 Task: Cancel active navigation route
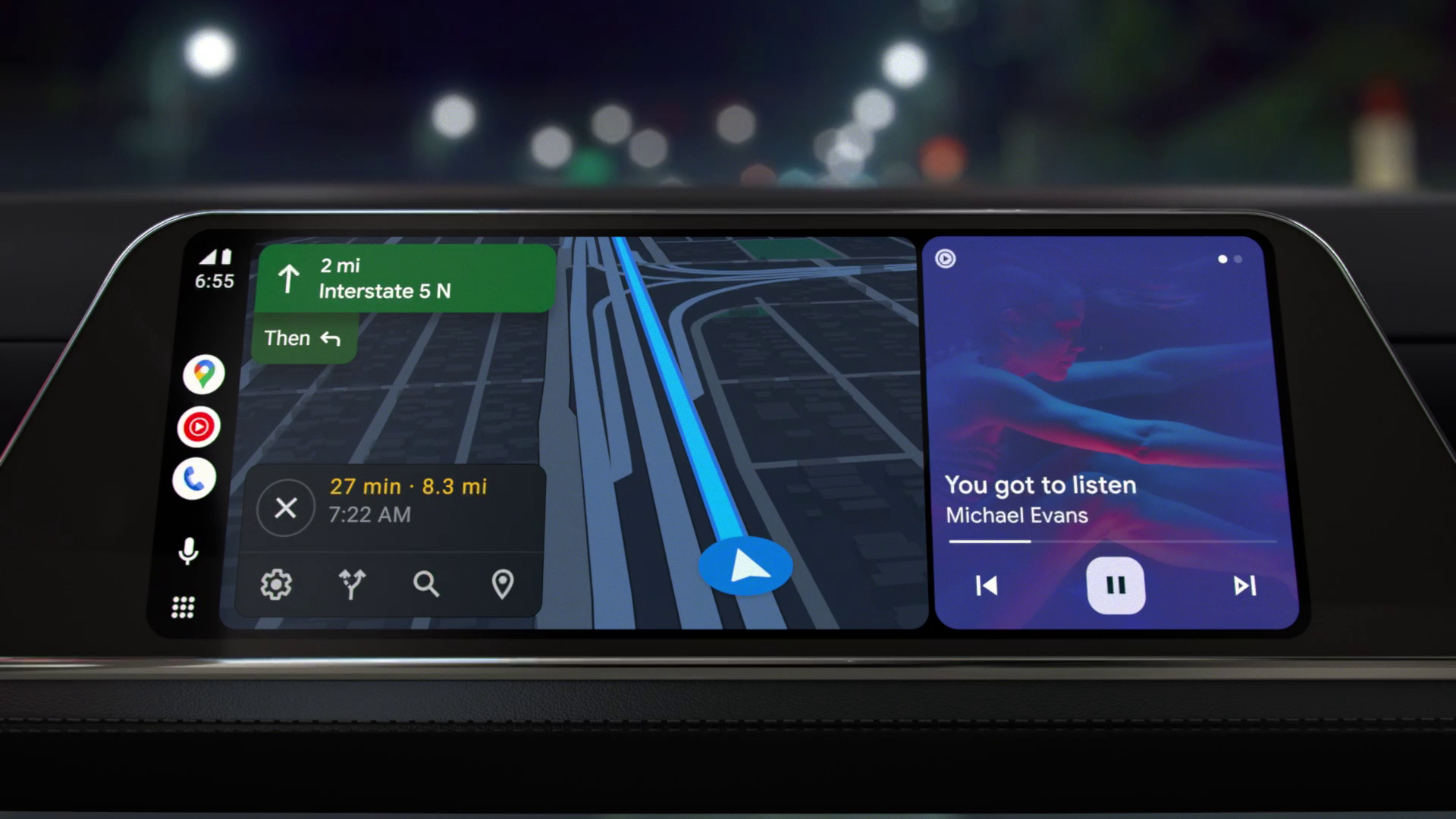pyautogui.click(x=287, y=507)
